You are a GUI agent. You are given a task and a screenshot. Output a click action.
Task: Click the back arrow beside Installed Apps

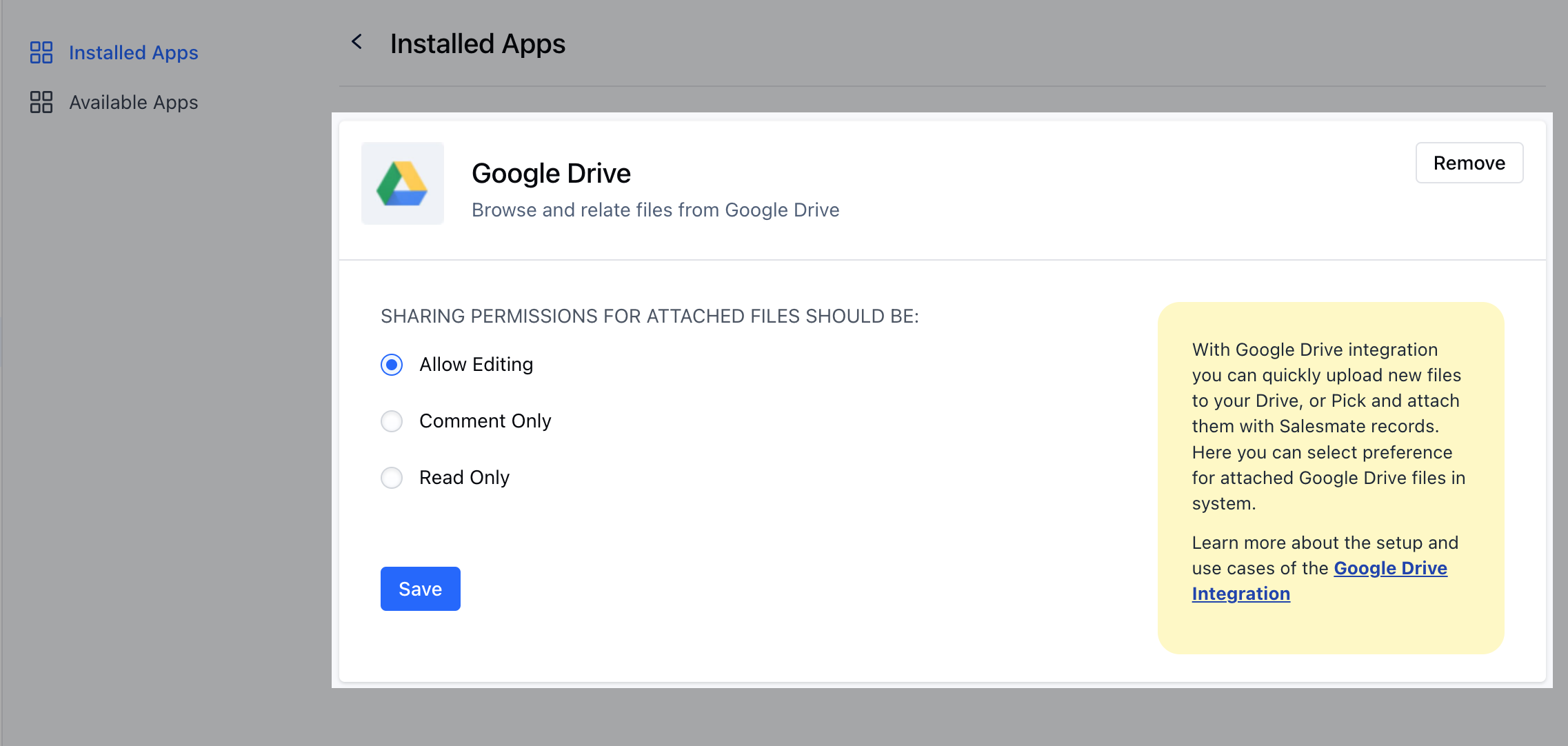(356, 42)
